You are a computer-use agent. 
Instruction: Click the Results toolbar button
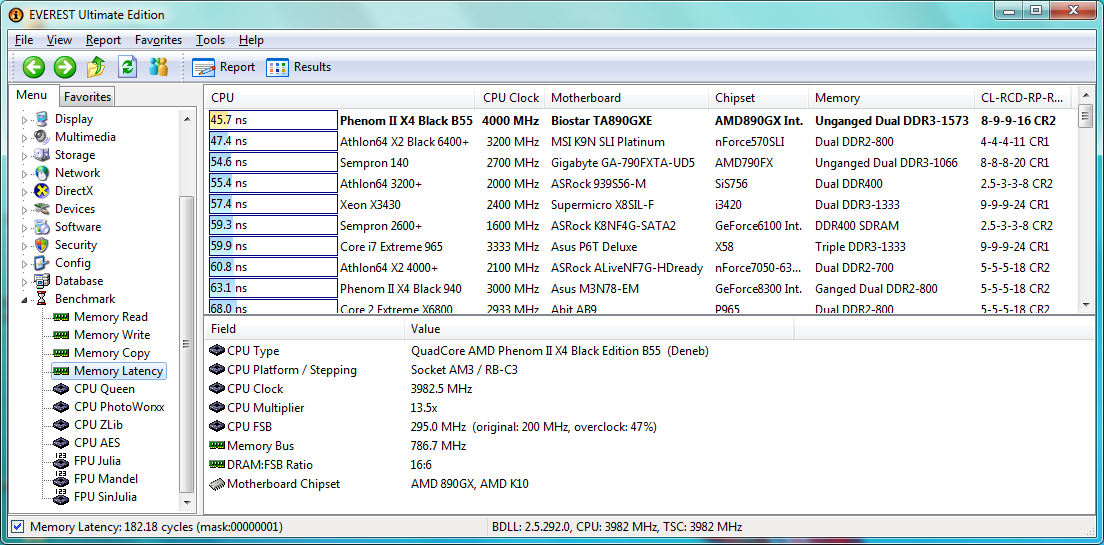click(299, 67)
